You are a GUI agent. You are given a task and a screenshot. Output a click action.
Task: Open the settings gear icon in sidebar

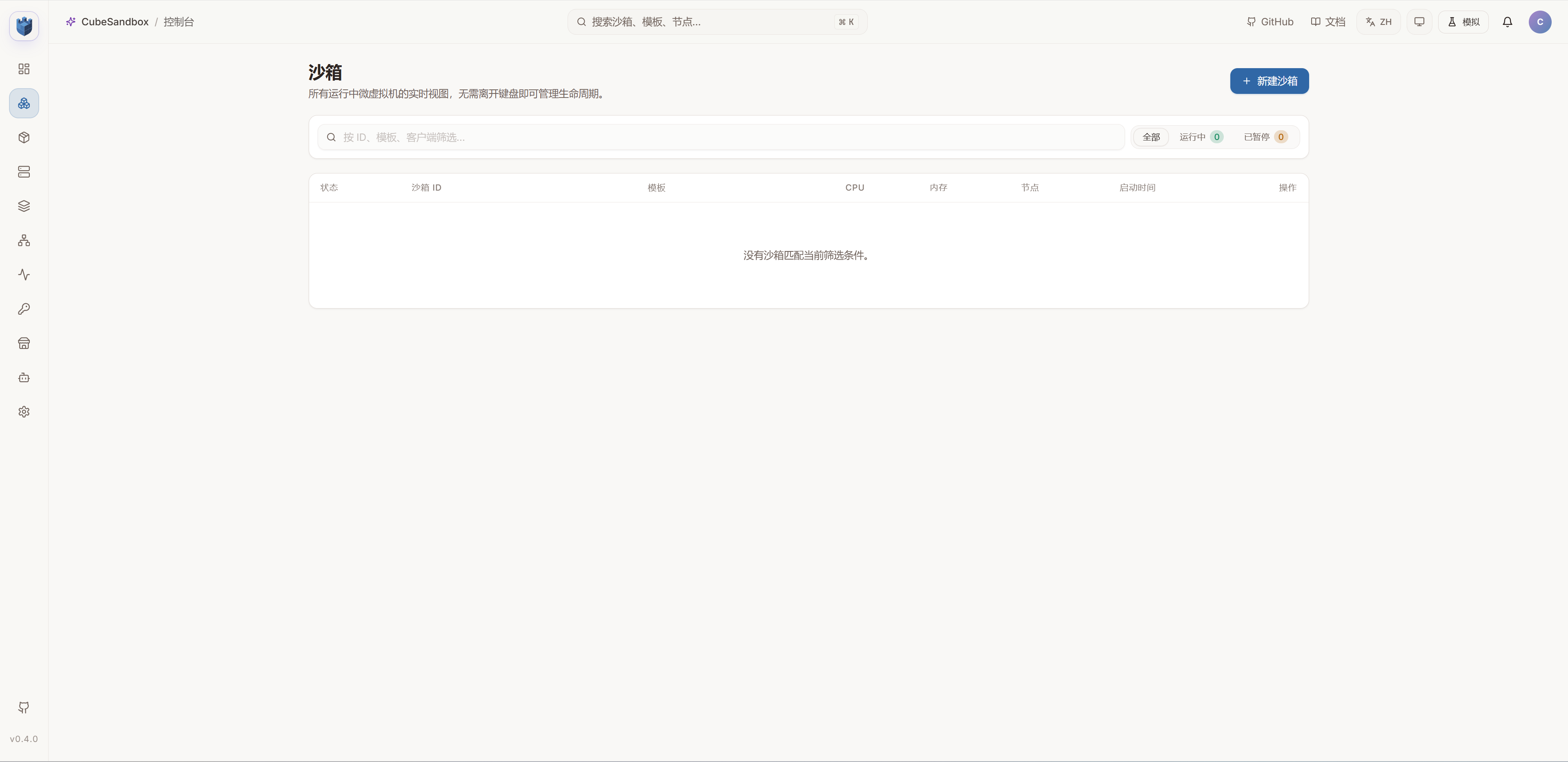[x=24, y=412]
